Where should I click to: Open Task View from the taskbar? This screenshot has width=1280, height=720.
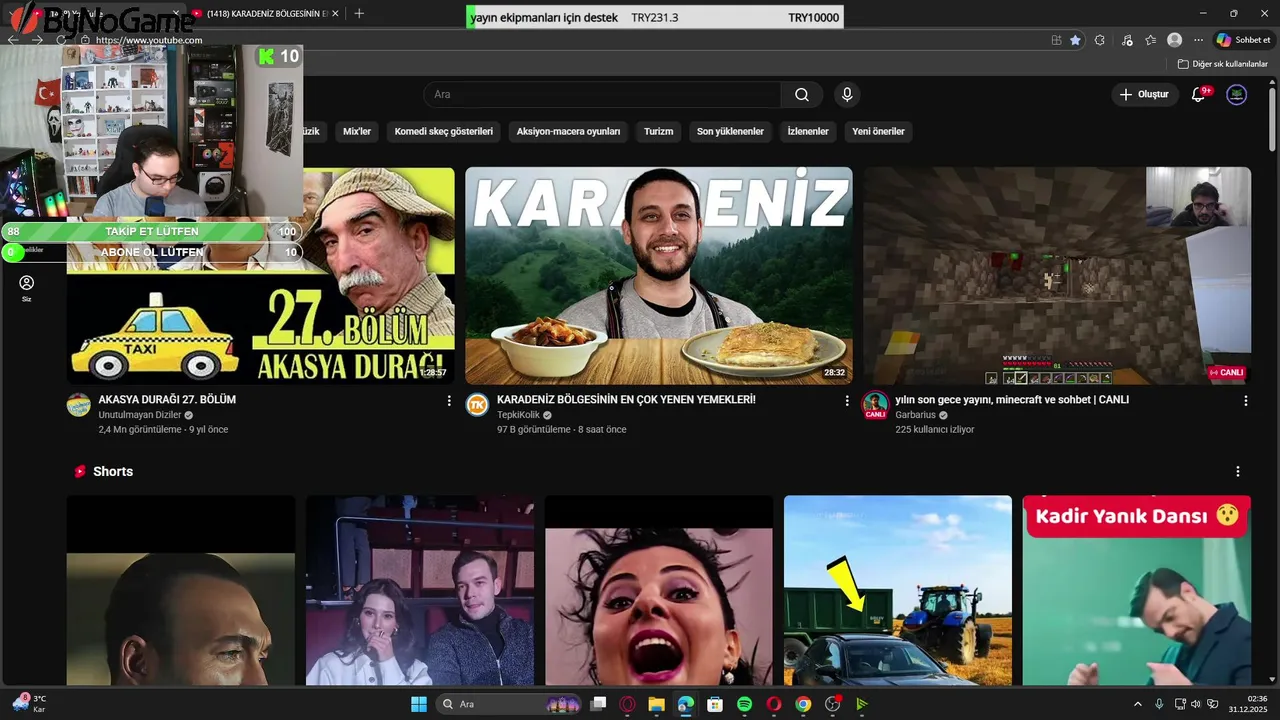[598, 704]
